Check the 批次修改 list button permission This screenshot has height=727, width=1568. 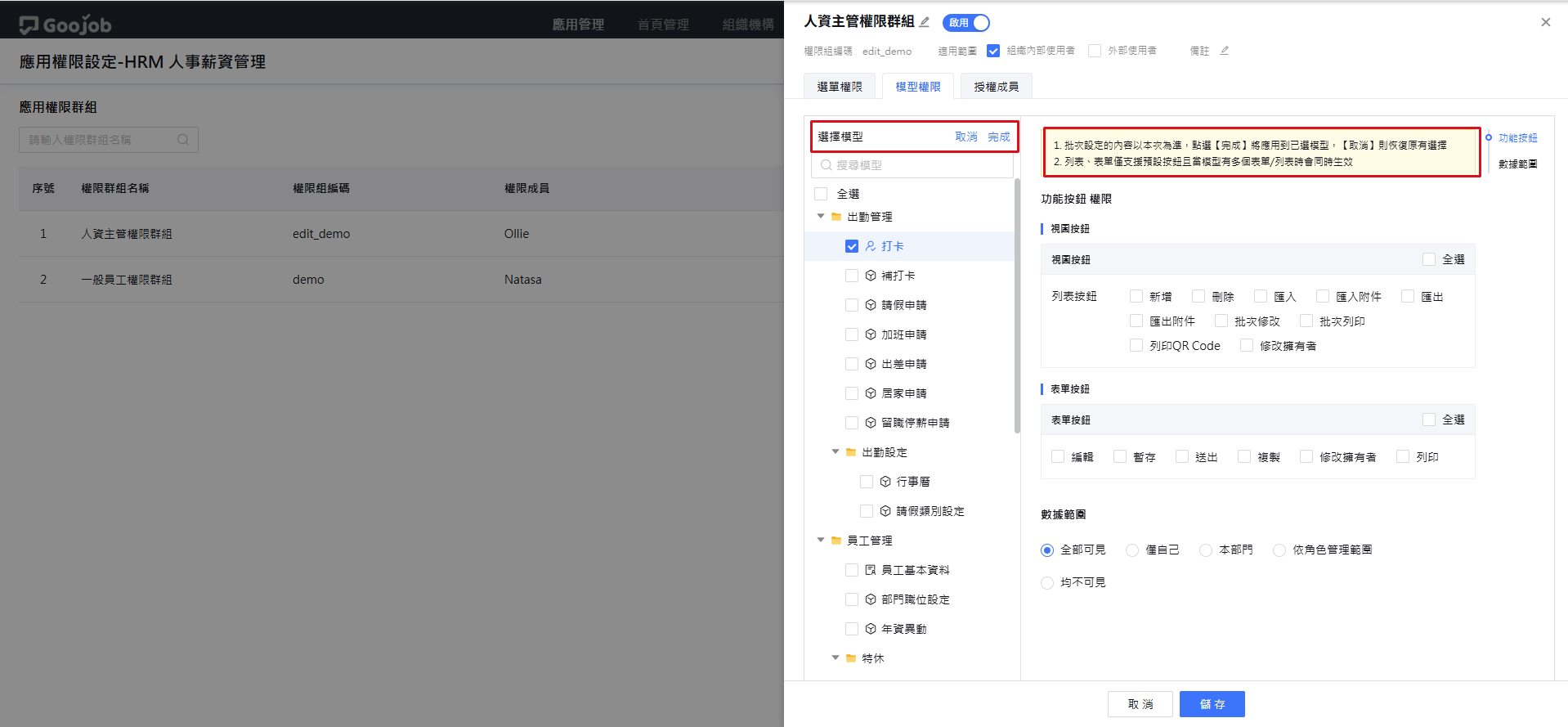click(x=1221, y=321)
